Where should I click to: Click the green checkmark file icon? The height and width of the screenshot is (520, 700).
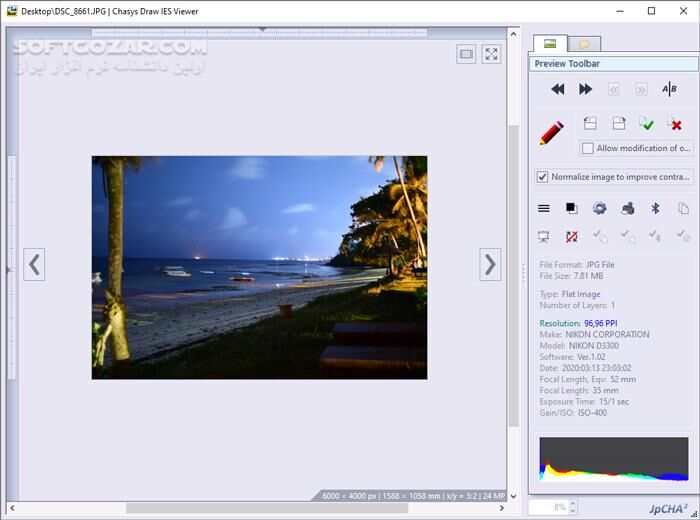click(x=647, y=124)
